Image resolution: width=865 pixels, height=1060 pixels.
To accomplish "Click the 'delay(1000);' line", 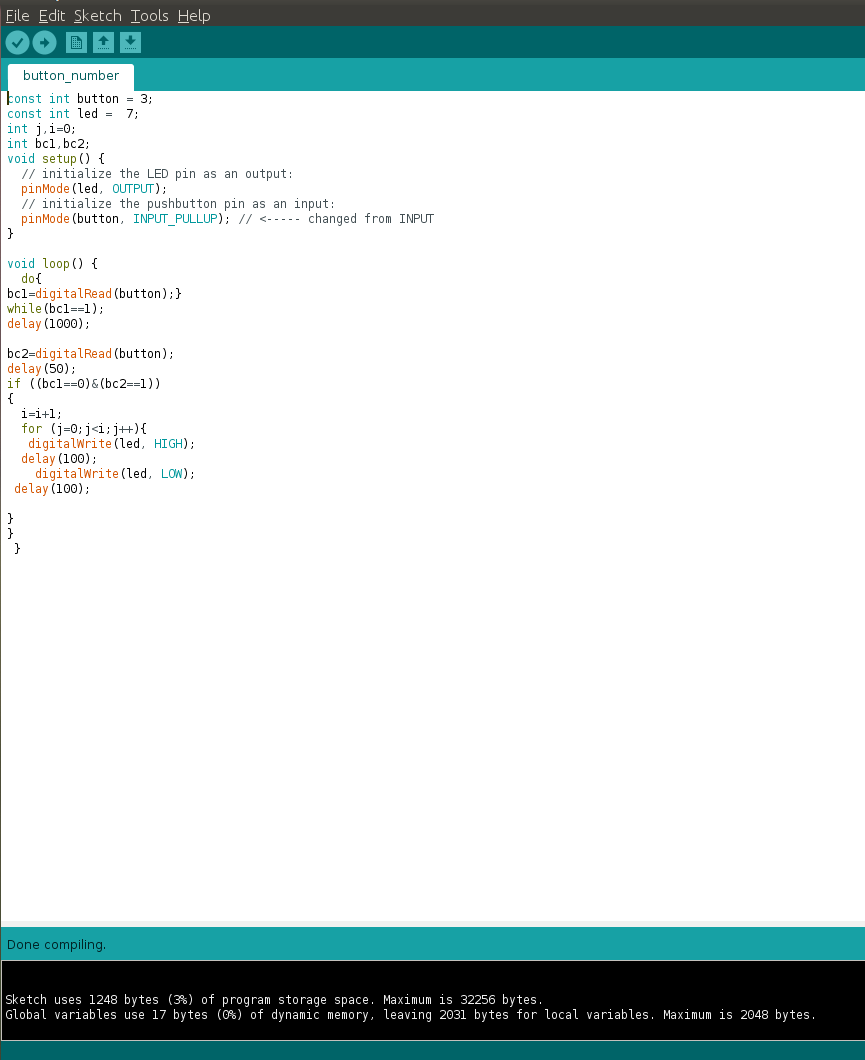I will pyautogui.click(x=49, y=323).
